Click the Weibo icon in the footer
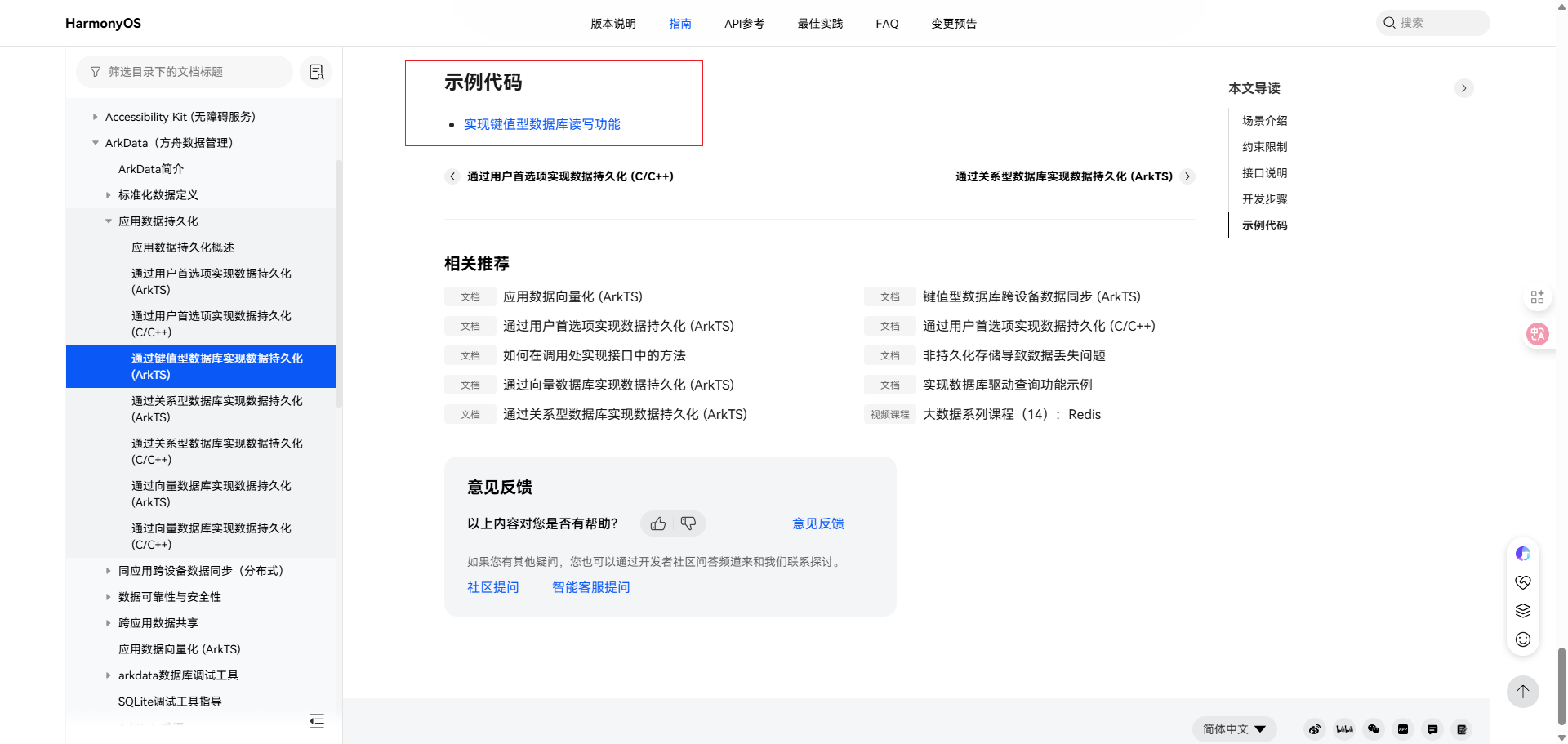This screenshot has height=744, width=1568. 1314,729
